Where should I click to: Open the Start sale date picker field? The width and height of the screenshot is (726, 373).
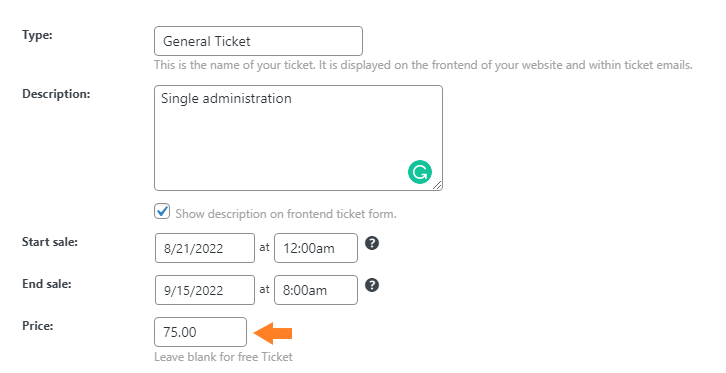pyautogui.click(x=205, y=248)
